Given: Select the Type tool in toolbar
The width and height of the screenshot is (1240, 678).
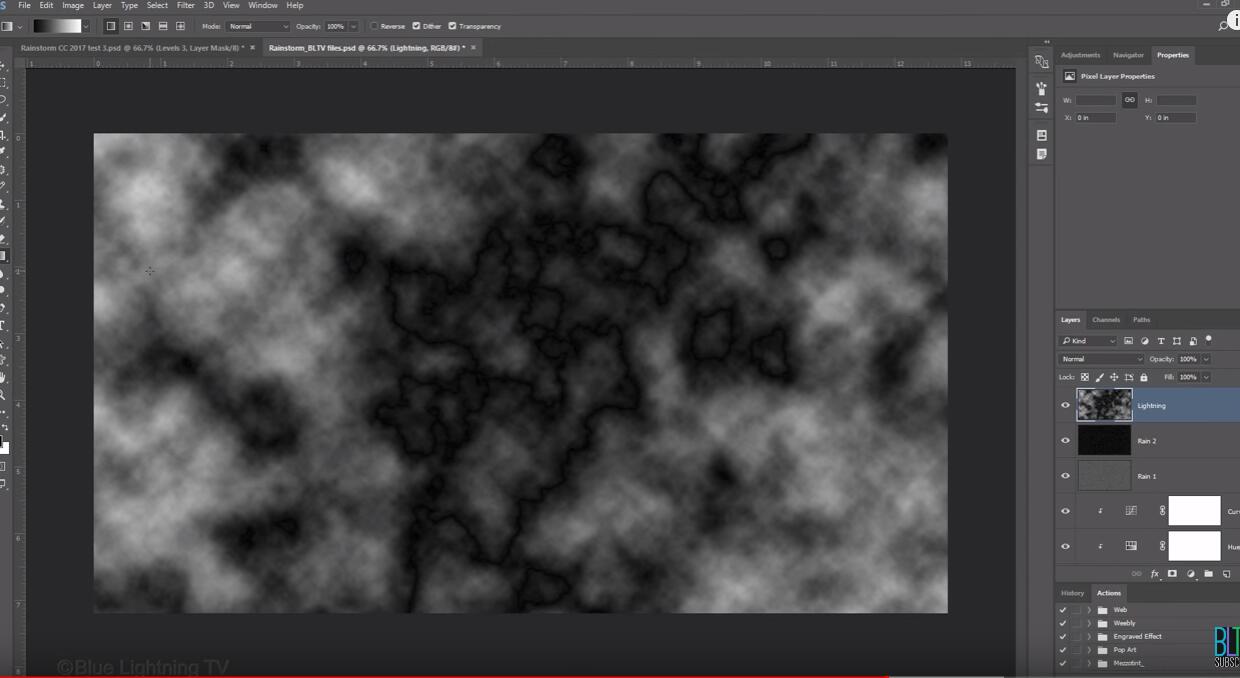Looking at the screenshot, I should coord(3,325).
